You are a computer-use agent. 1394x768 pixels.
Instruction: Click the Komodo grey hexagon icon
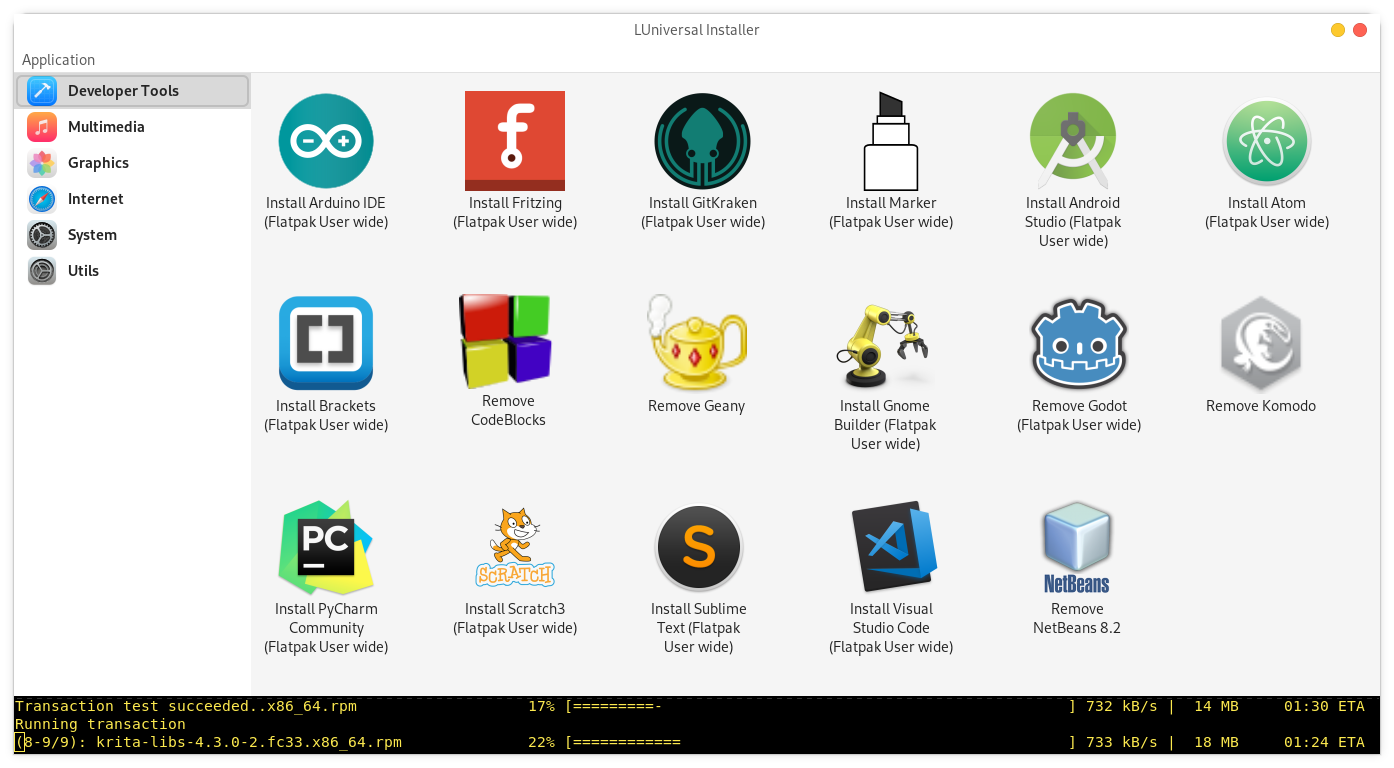pos(1261,343)
